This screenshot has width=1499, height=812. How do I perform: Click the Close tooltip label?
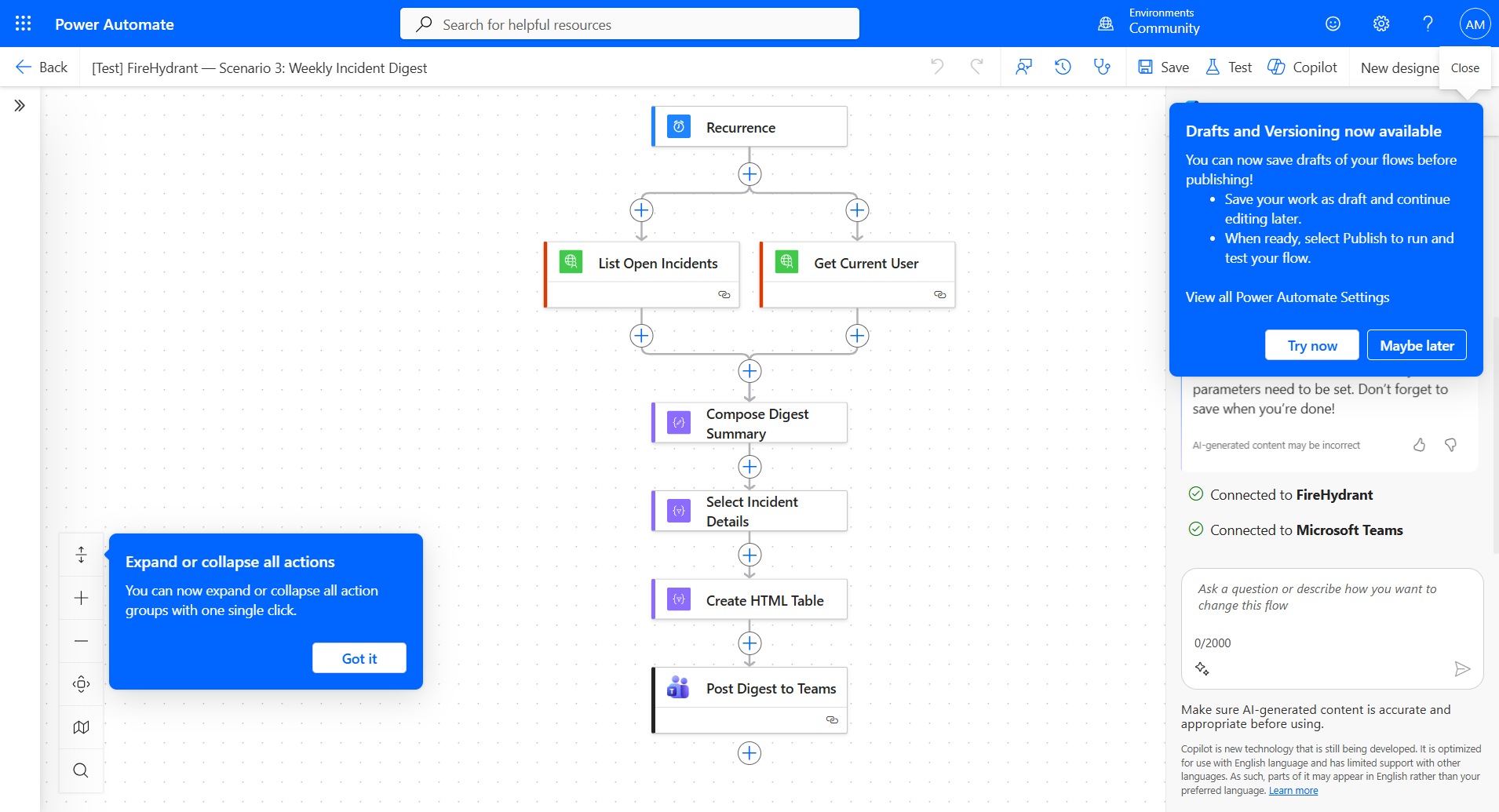point(1465,68)
